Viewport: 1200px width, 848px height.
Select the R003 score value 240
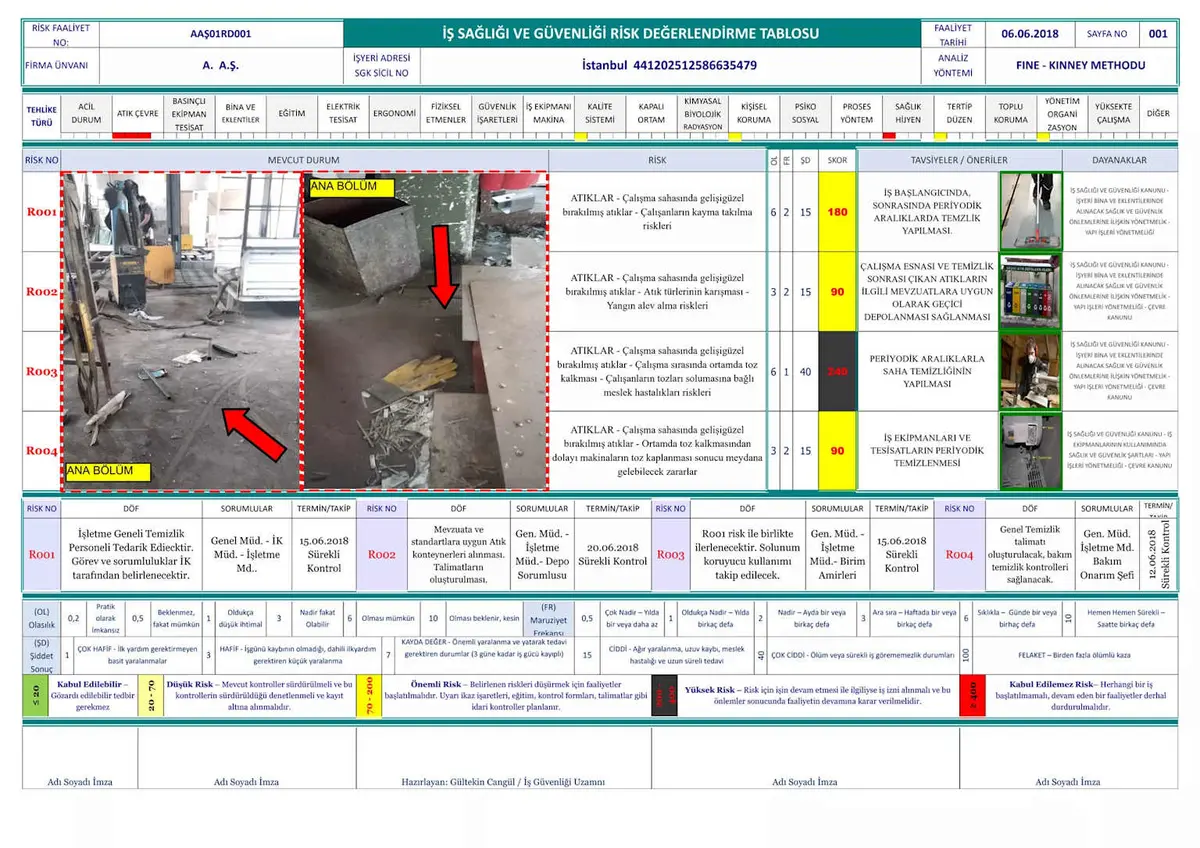[837, 371]
